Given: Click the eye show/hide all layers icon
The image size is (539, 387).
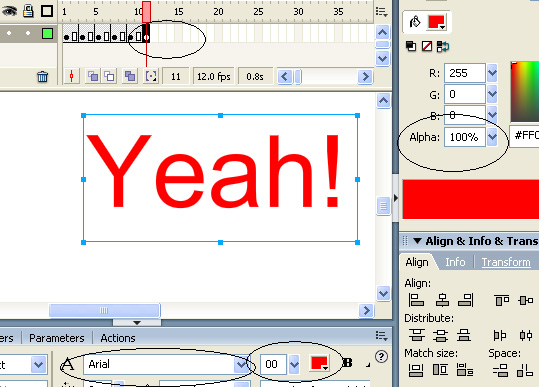Looking at the screenshot, I should coord(9,11).
